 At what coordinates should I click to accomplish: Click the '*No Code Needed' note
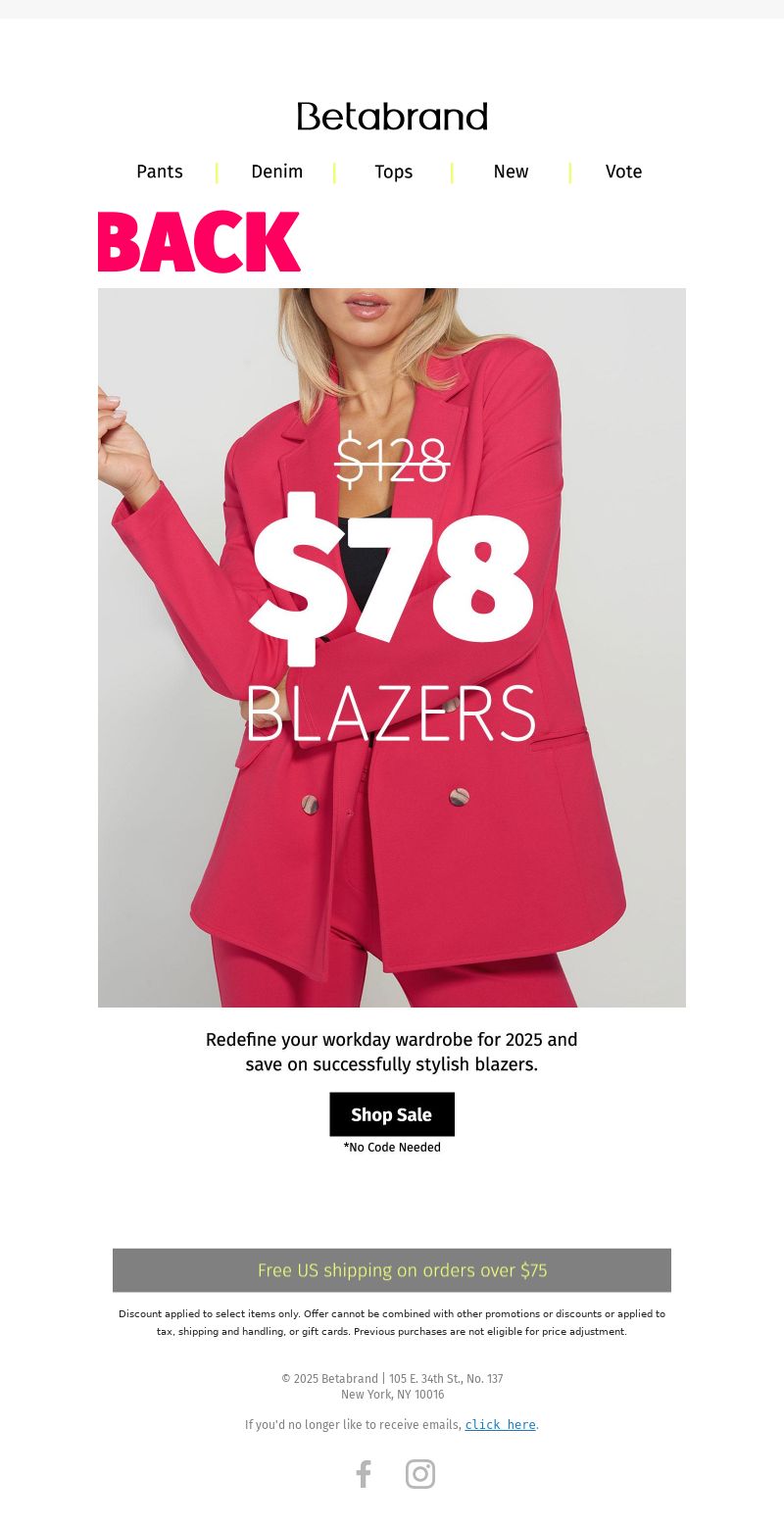click(x=392, y=1148)
